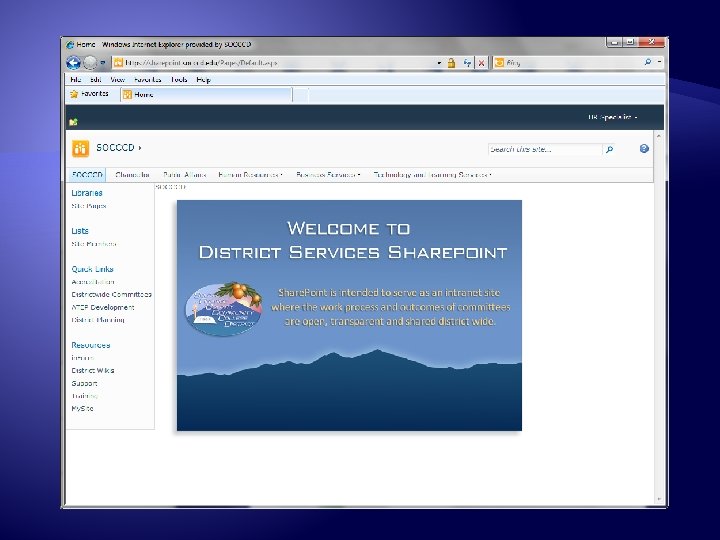Open the District Wikis link
This screenshot has height=540, width=720.
(93, 370)
